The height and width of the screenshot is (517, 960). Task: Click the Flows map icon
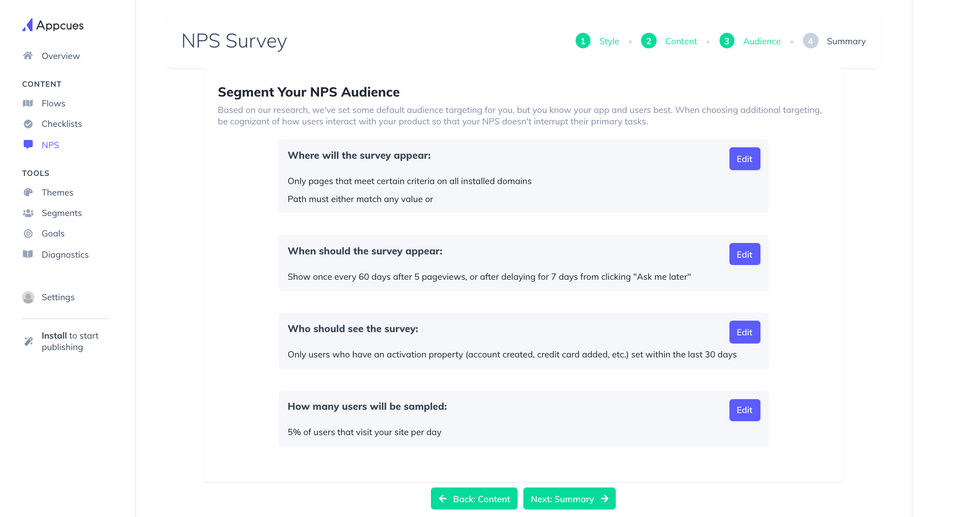(x=28, y=103)
